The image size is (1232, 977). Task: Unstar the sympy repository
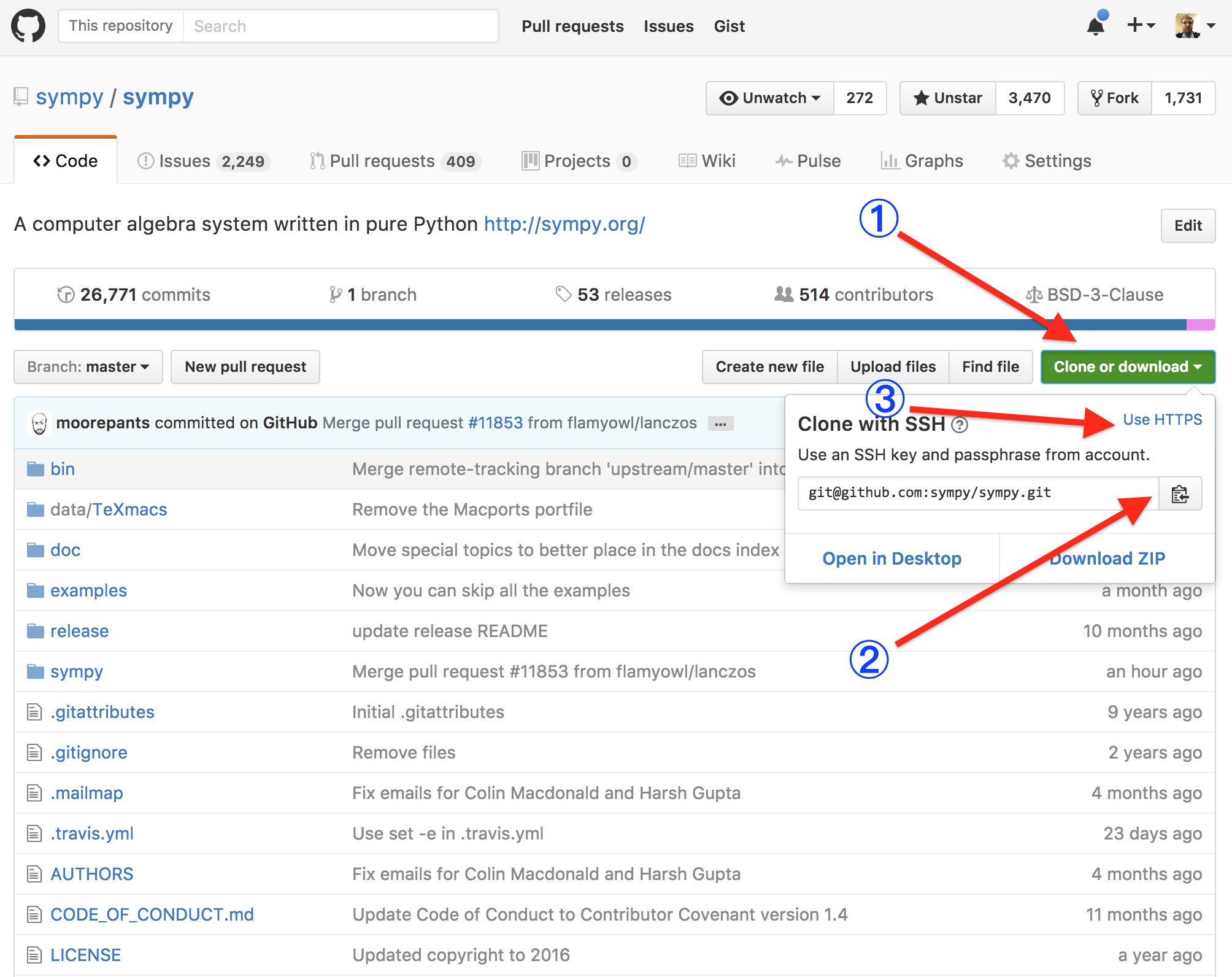(948, 98)
